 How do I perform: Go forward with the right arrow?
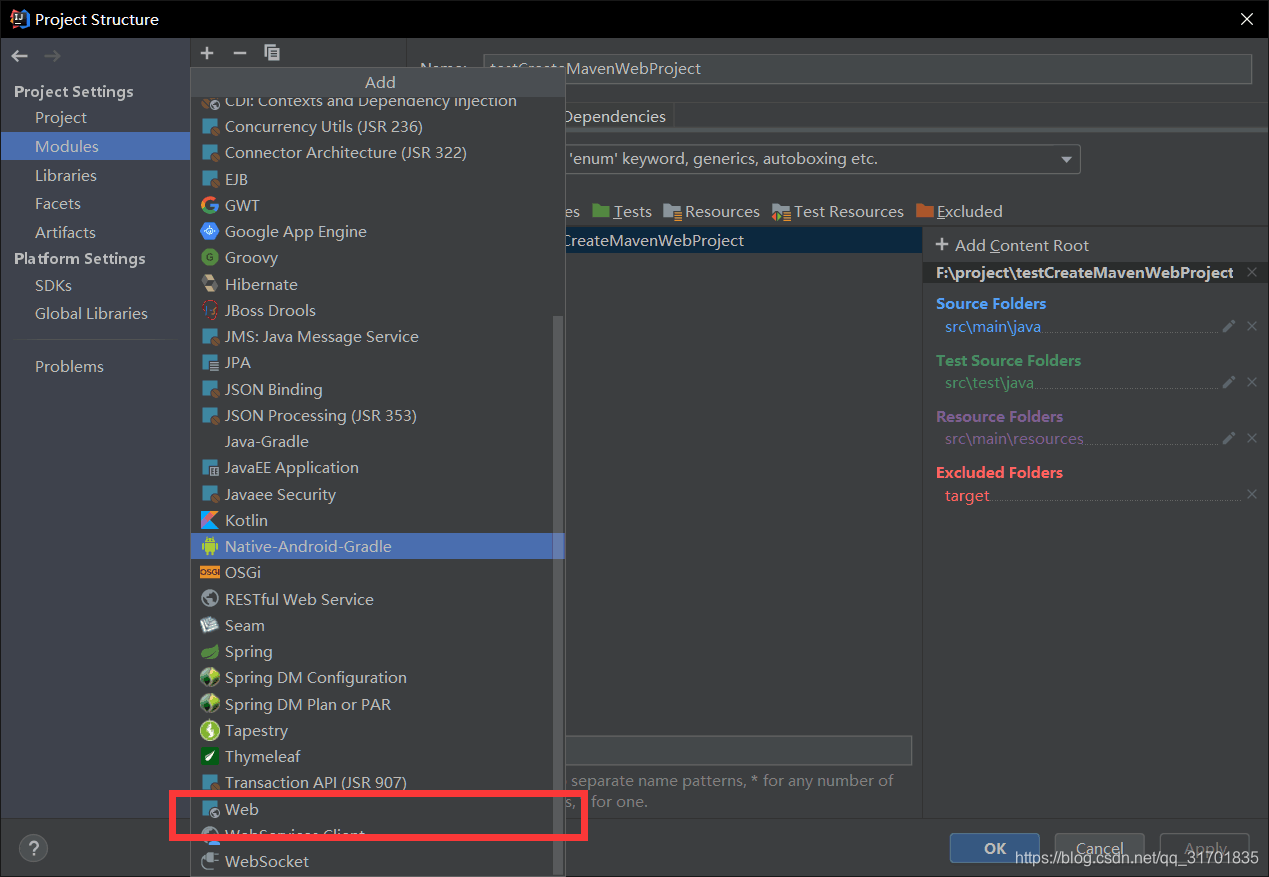coord(52,55)
